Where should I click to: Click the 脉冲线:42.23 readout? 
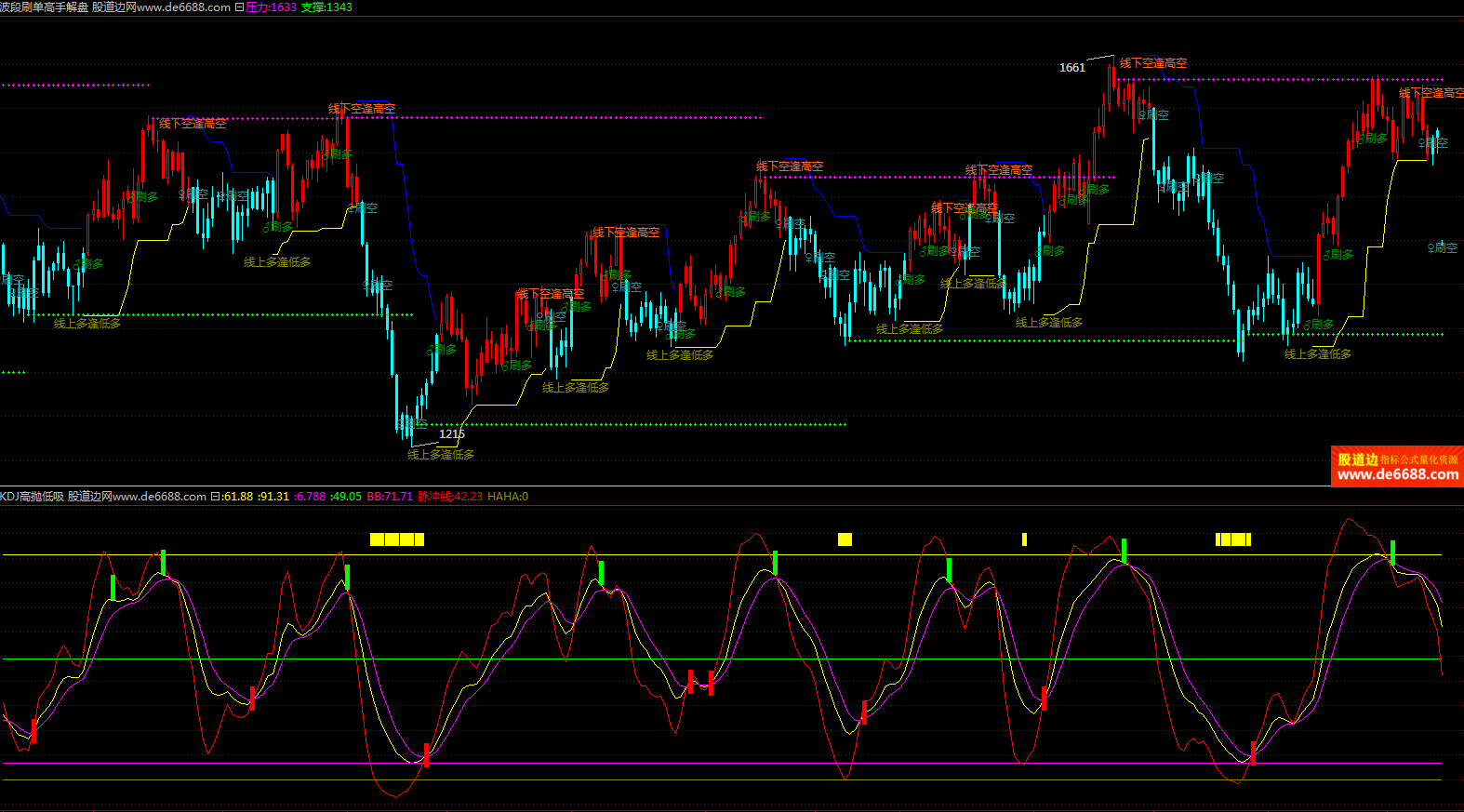point(450,497)
